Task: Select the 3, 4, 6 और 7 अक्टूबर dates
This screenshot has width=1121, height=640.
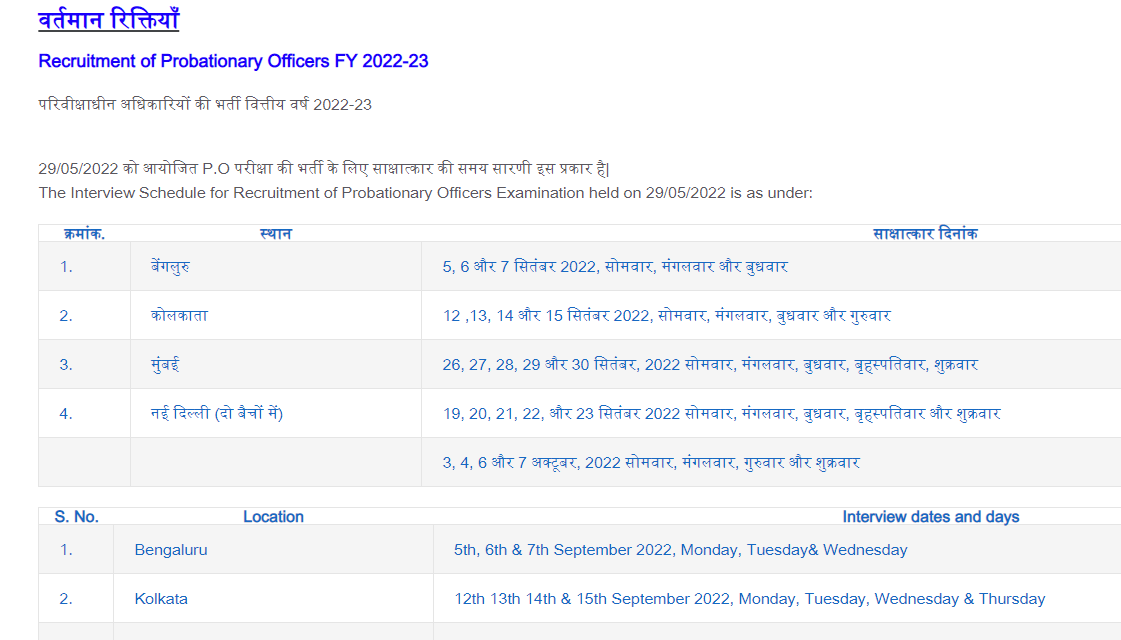Action: (651, 462)
